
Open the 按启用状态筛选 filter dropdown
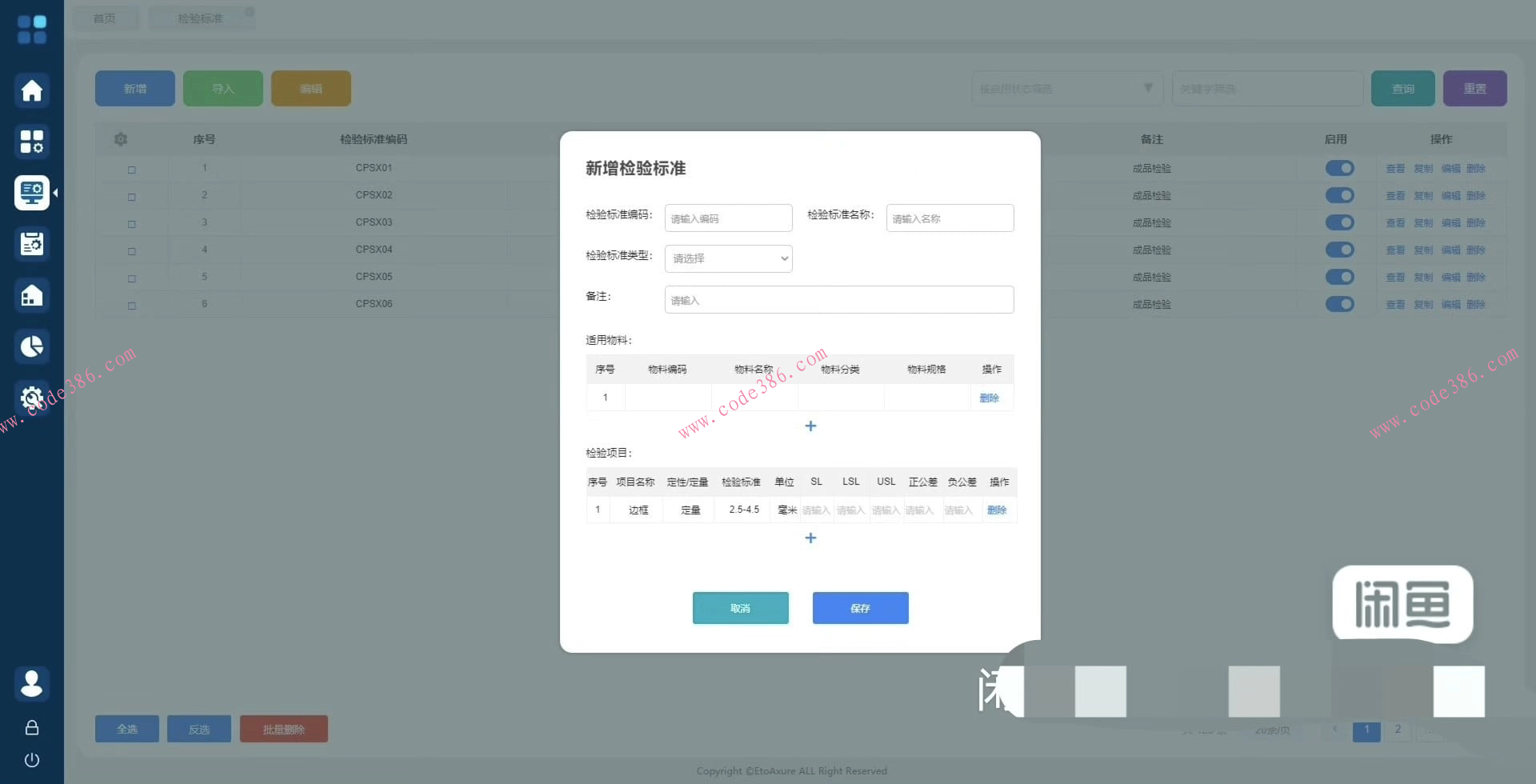point(1067,88)
